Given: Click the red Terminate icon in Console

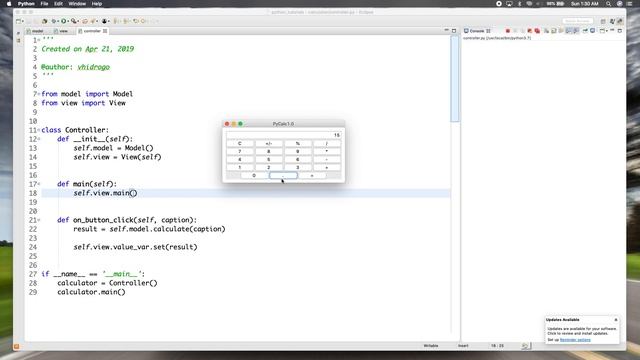Looking at the screenshot, I should coord(508,31).
